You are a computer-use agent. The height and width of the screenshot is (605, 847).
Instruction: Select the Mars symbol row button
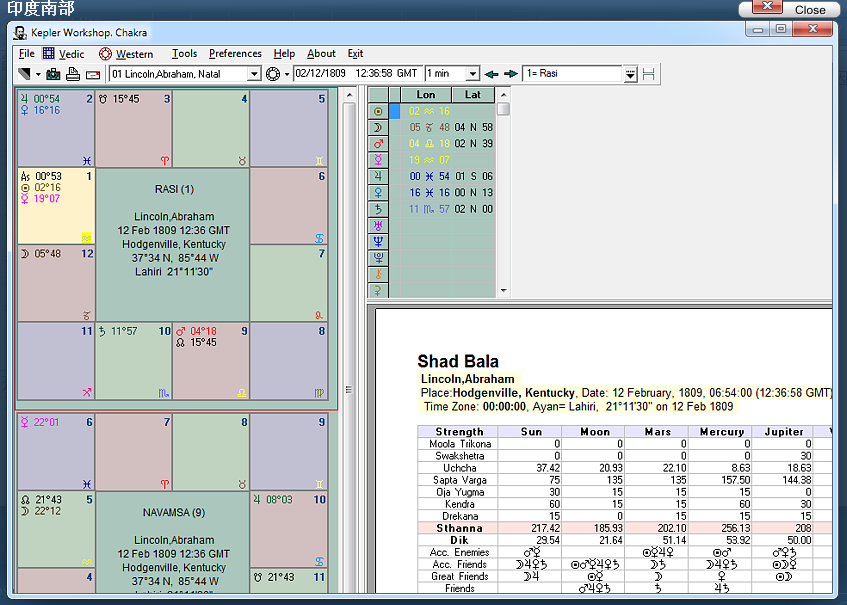tap(378, 144)
